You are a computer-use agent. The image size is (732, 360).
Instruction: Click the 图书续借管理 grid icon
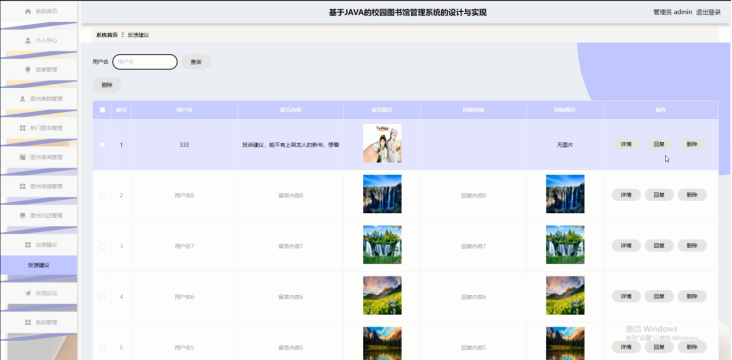(22, 186)
